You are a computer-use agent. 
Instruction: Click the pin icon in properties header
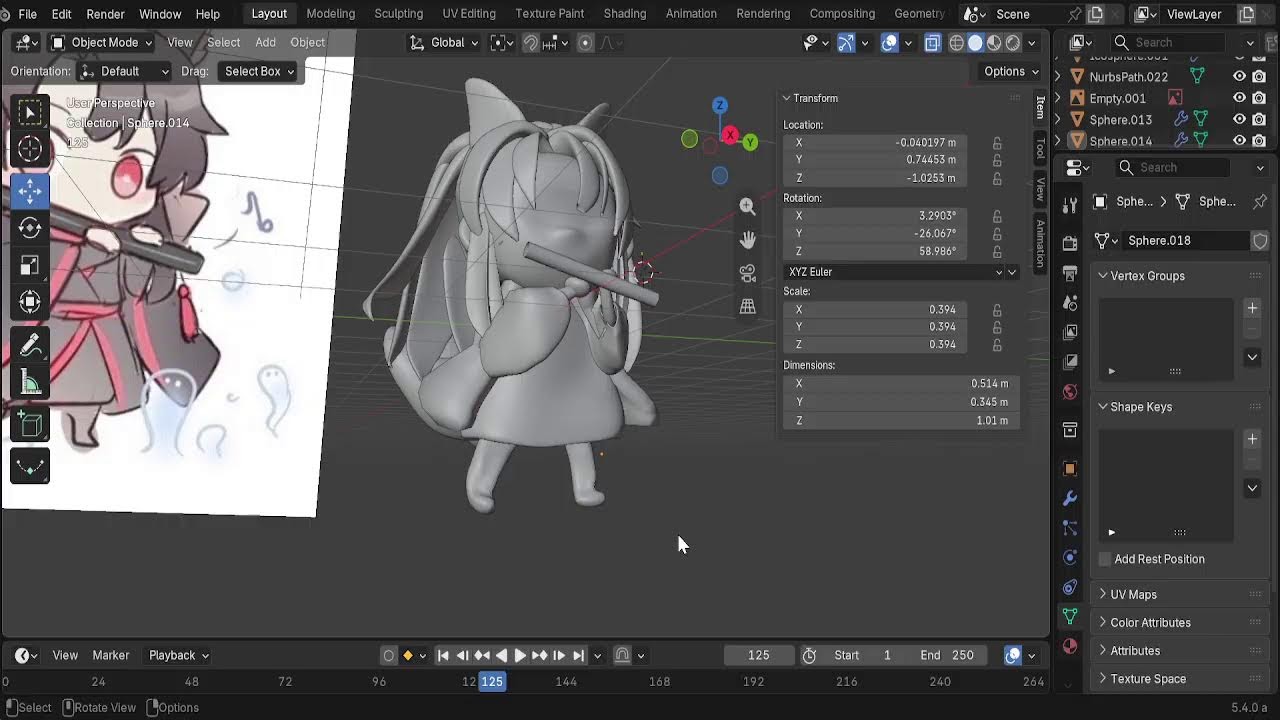point(1260,201)
